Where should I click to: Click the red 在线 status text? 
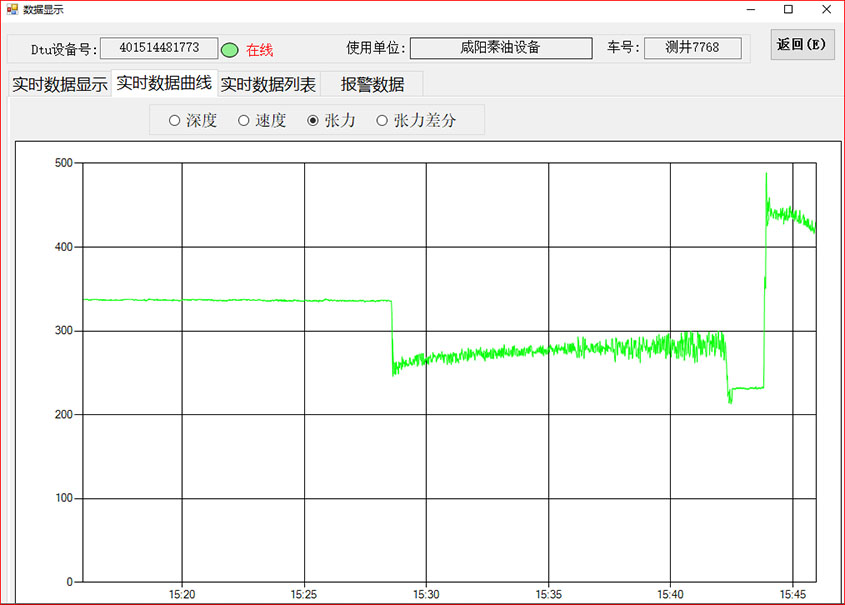(260, 50)
